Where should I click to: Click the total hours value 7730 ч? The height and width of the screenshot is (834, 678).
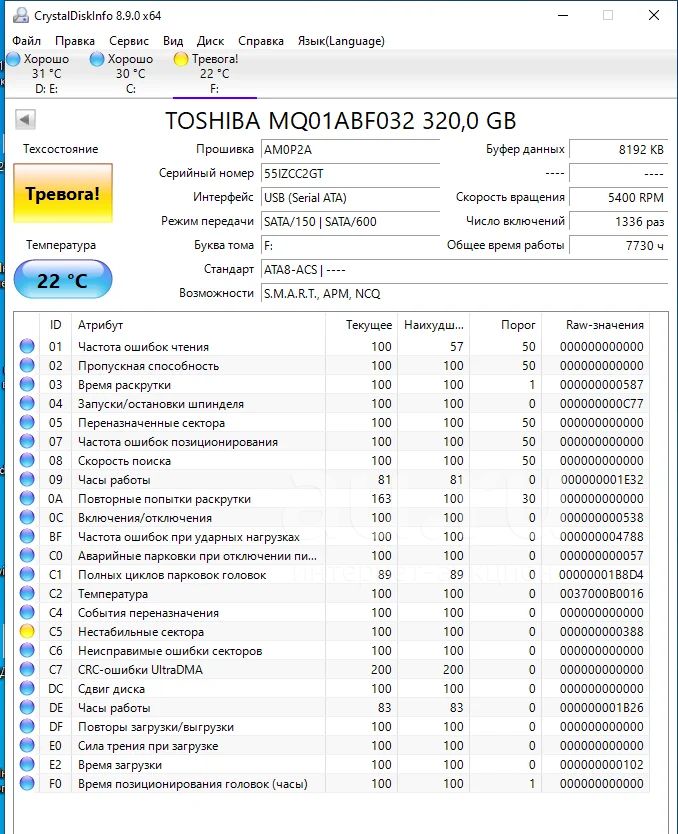pos(618,245)
